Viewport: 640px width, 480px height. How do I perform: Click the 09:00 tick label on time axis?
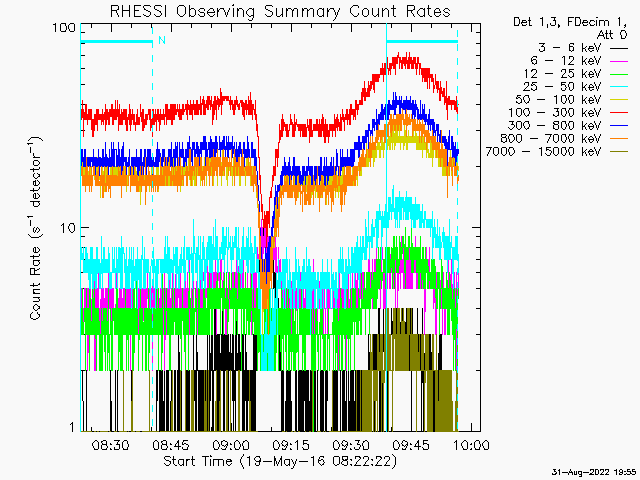(x=230, y=445)
